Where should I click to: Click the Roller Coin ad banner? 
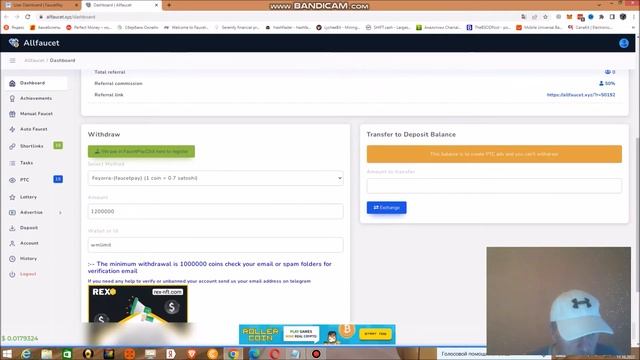click(x=317, y=334)
